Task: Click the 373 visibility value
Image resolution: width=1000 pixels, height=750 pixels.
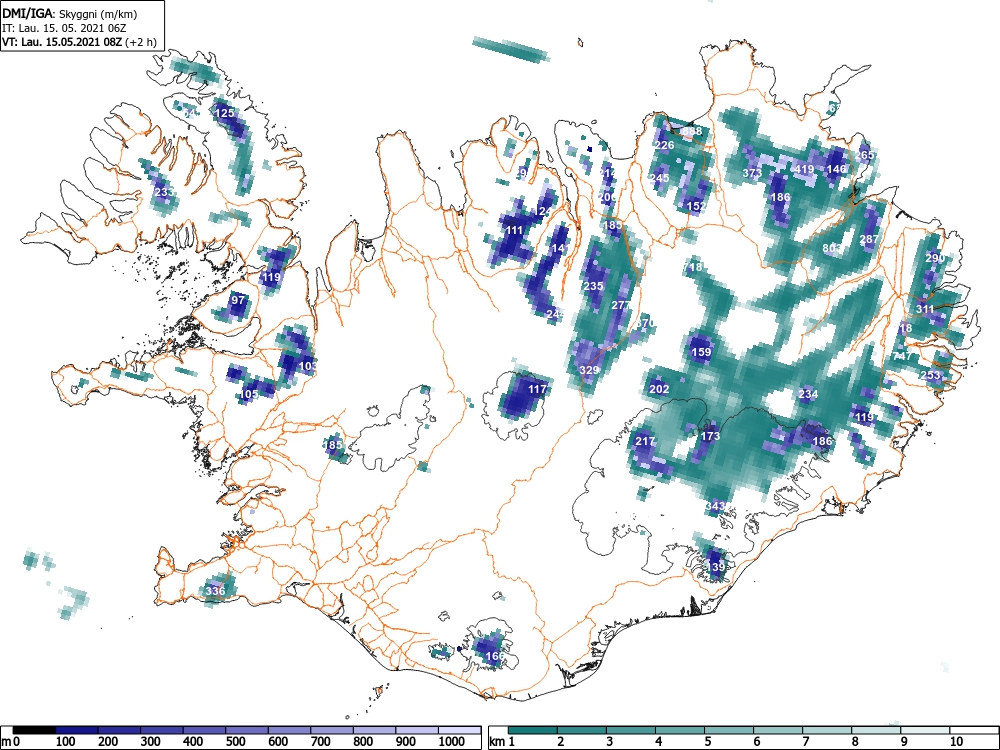Action: [x=753, y=173]
